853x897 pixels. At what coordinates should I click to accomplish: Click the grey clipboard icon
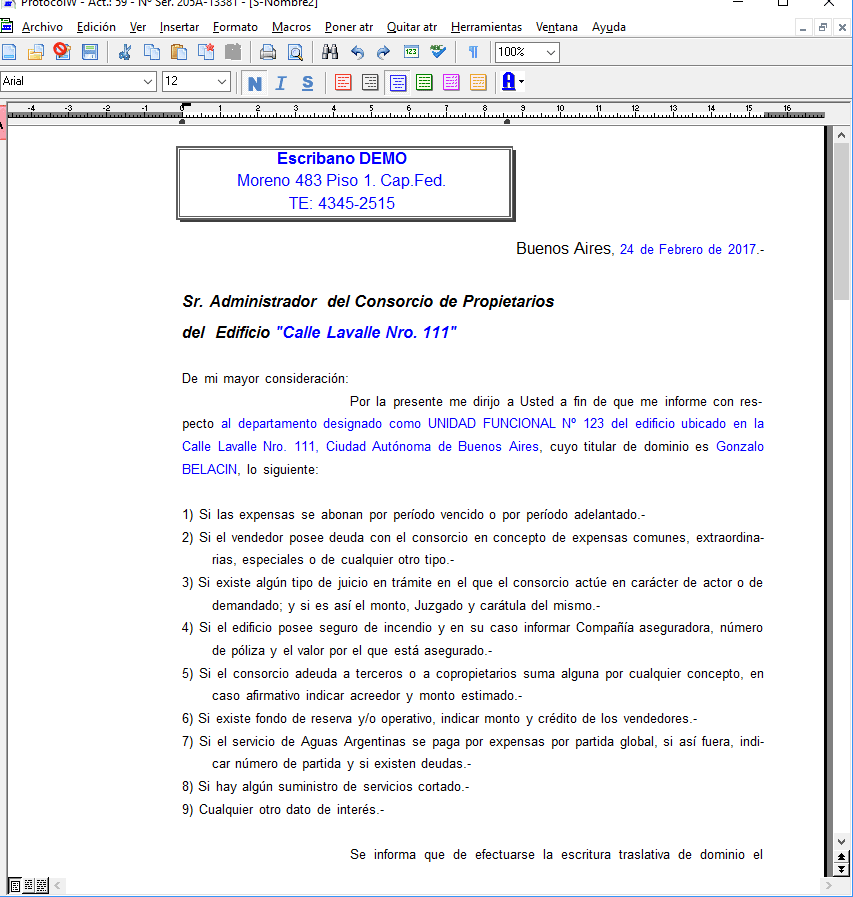tap(233, 52)
